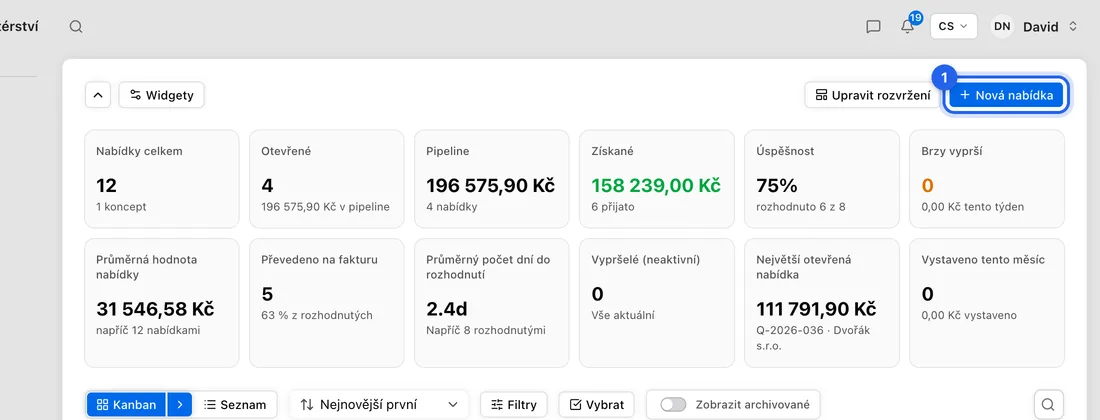Open the search icon in top bar
Image resolution: width=1100 pixels, height=420 pixels.
click(76, 27)
